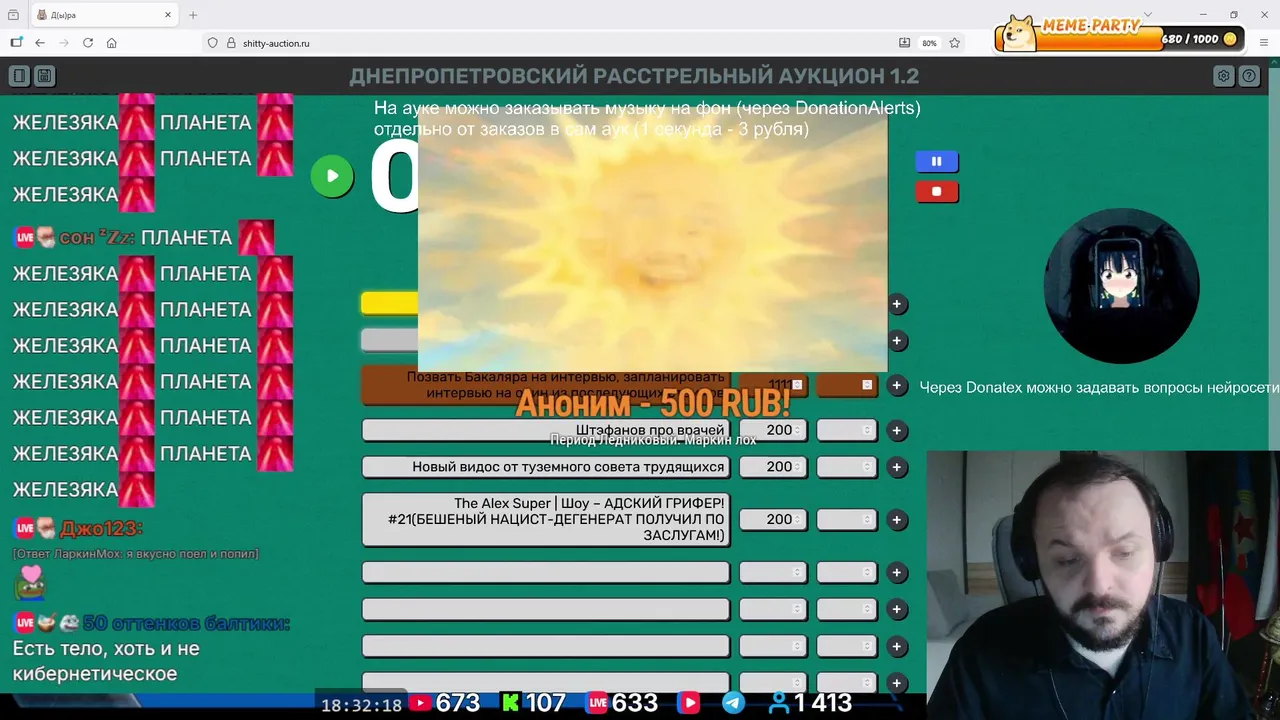Reload the shitty-auction.ru page
1280x720 pixels.
tap(88, 43)
